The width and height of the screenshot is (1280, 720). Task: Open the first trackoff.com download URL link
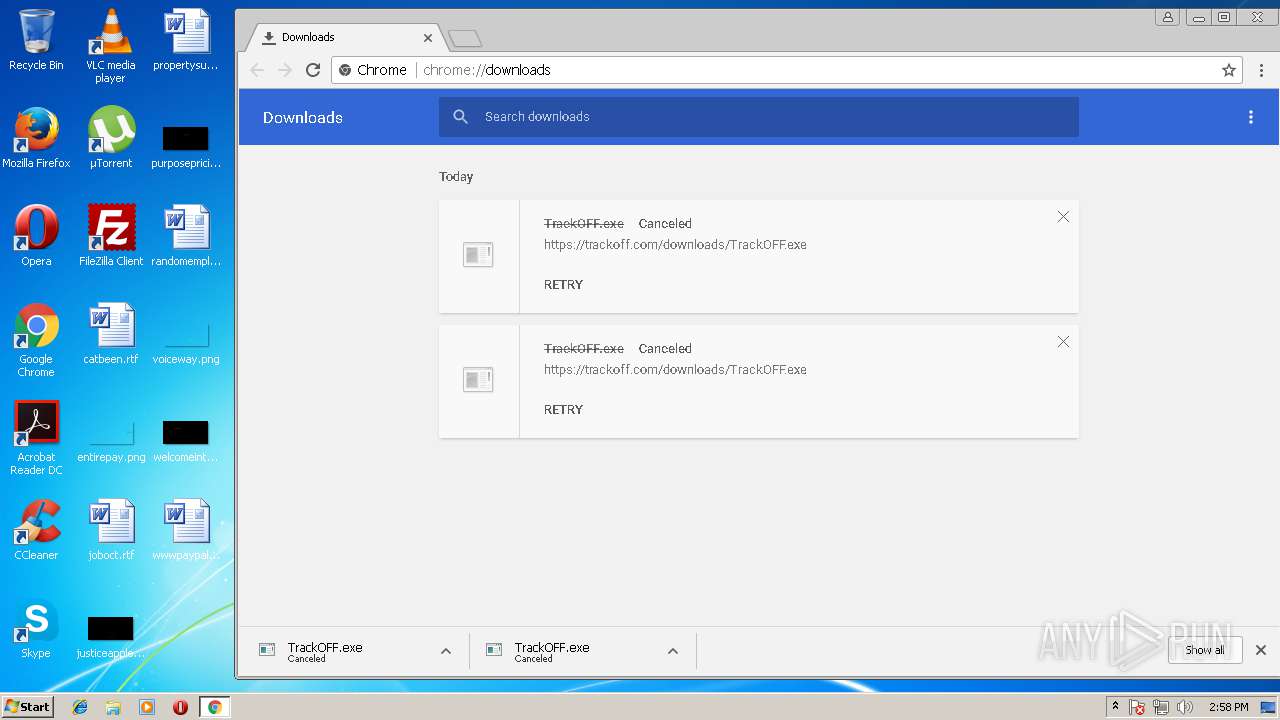coord(675,245)
